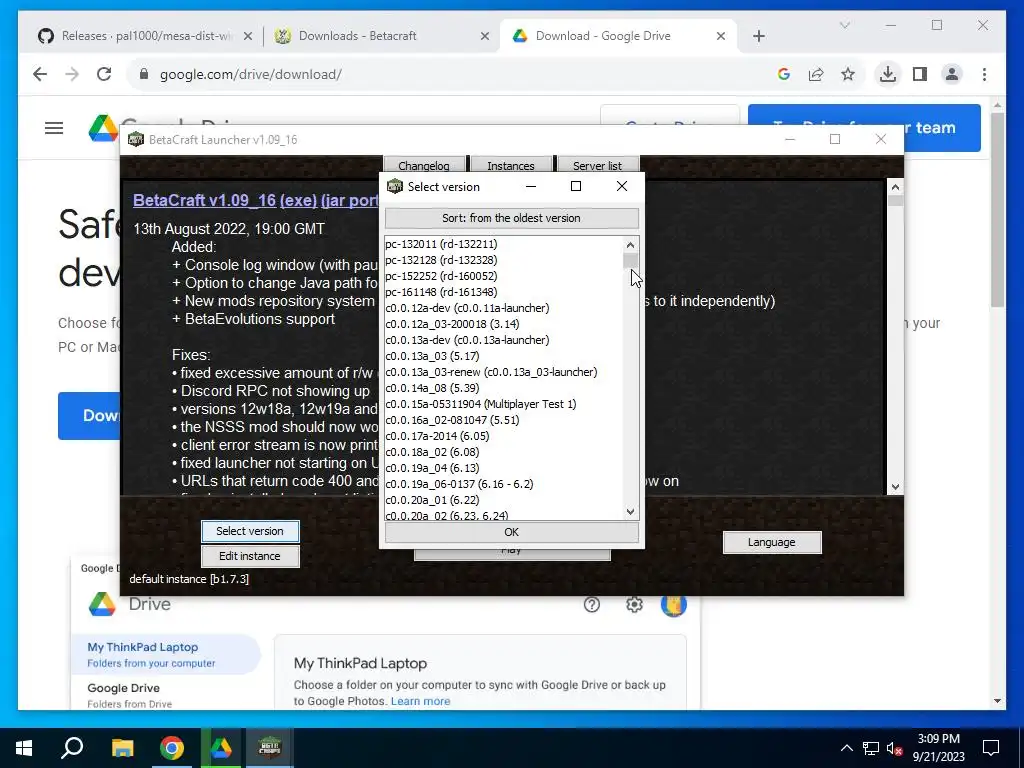
Task: Open BetaCraft launcher taskbar icon
Action: tap(270, 748)
